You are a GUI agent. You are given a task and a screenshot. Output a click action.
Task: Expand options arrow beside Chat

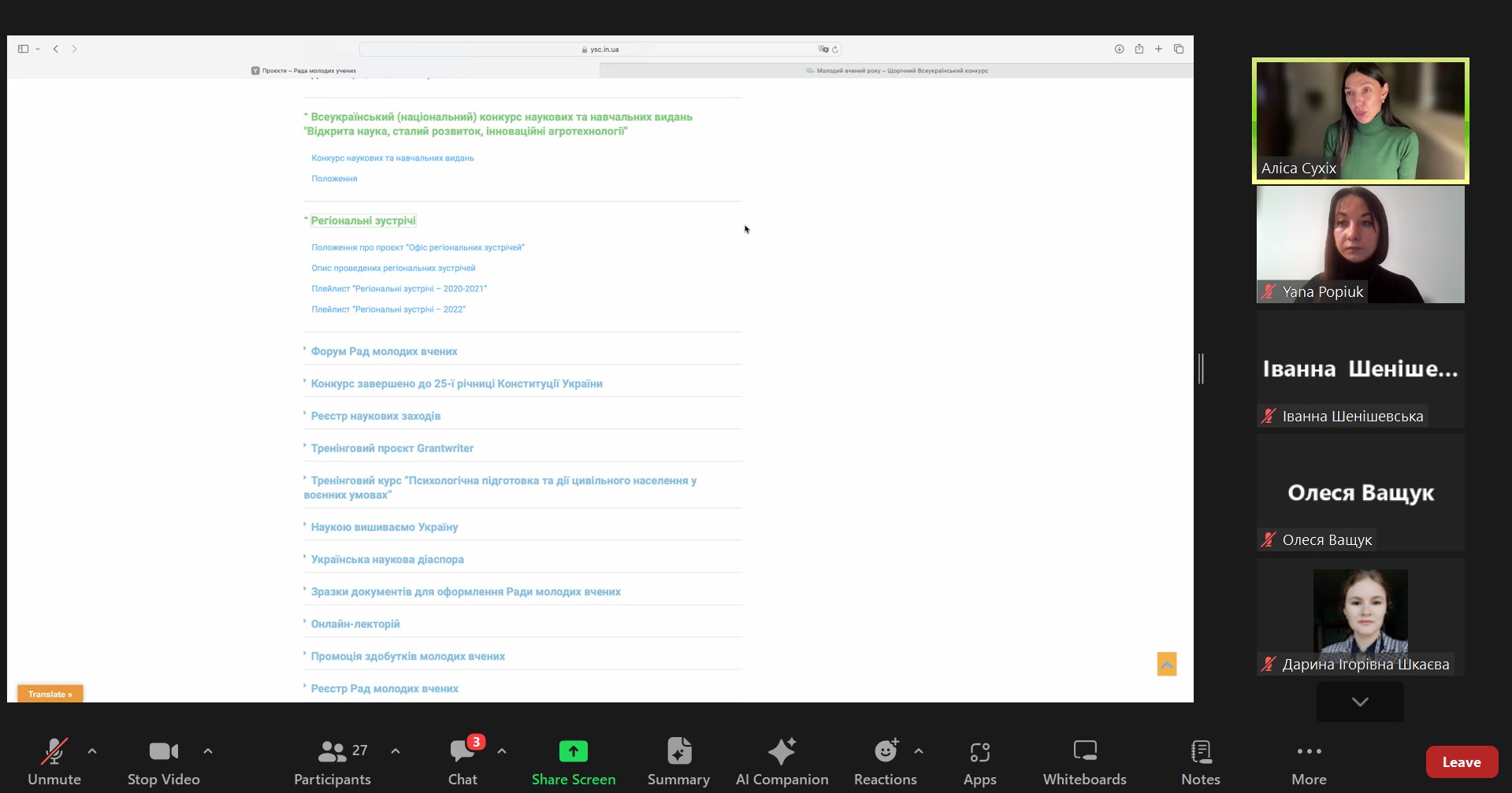click(502, 751)
